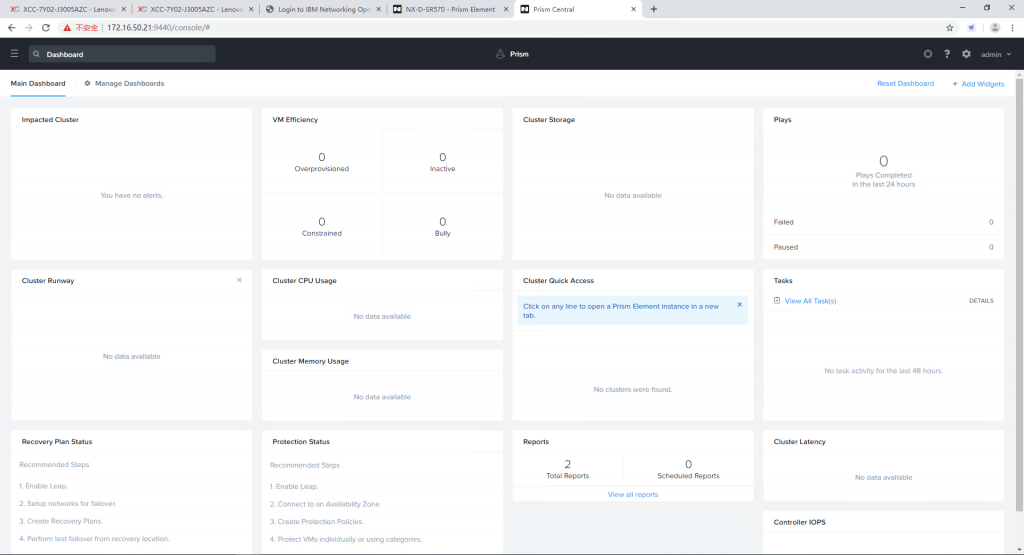
Task: Click 'Enable Leap' under Recovery Plan Status
Action: click(x=43, y=486)
